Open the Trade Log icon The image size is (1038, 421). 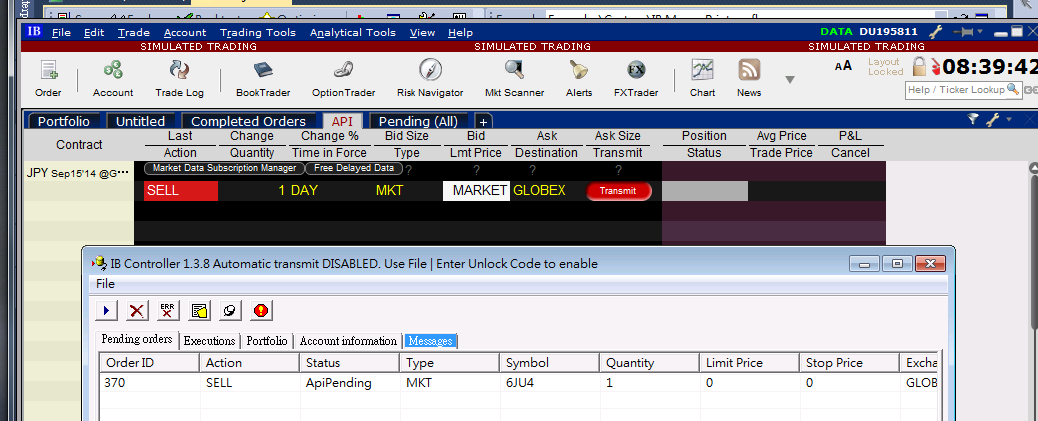coord(179,78)
